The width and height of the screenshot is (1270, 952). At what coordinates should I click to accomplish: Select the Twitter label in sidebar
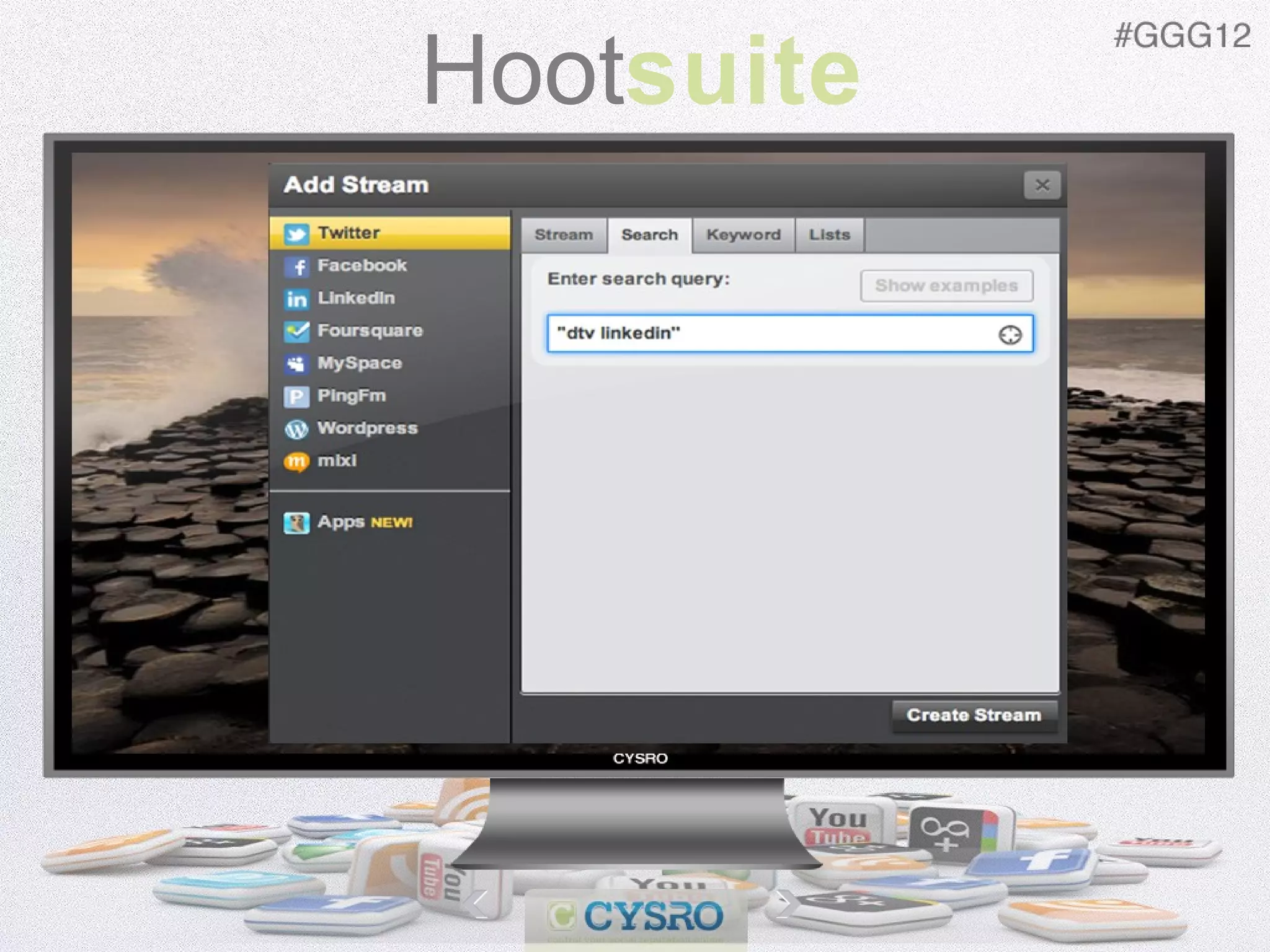tap(349, 233)
